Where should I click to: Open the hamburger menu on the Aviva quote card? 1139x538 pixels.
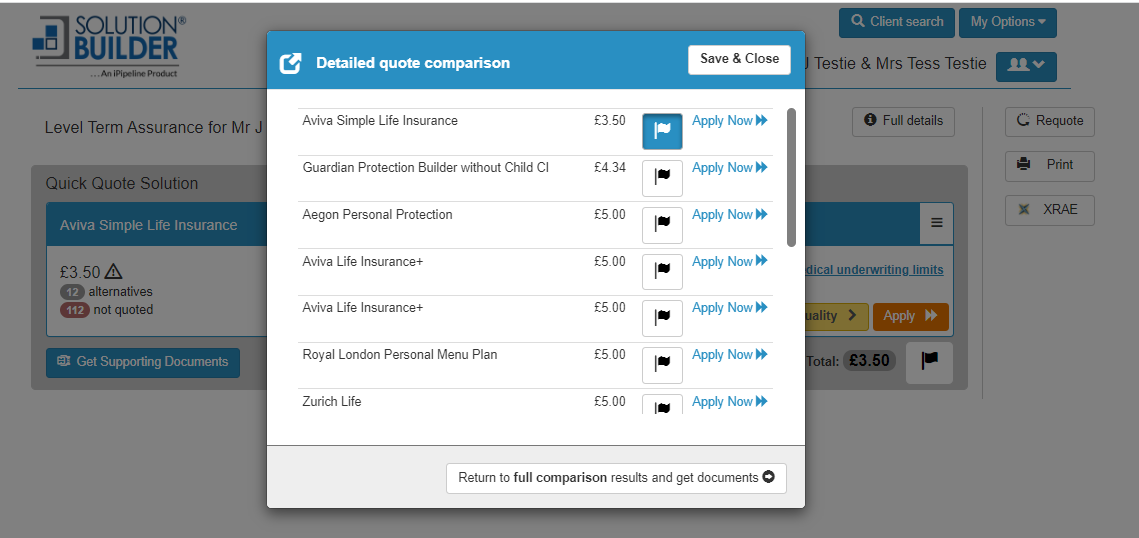pos(936,223)
